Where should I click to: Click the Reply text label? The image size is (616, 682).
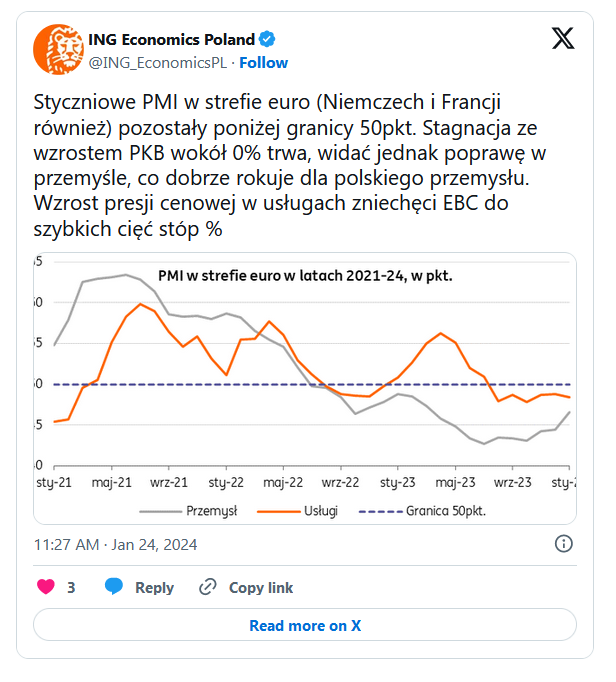click(x=154, y=588)
